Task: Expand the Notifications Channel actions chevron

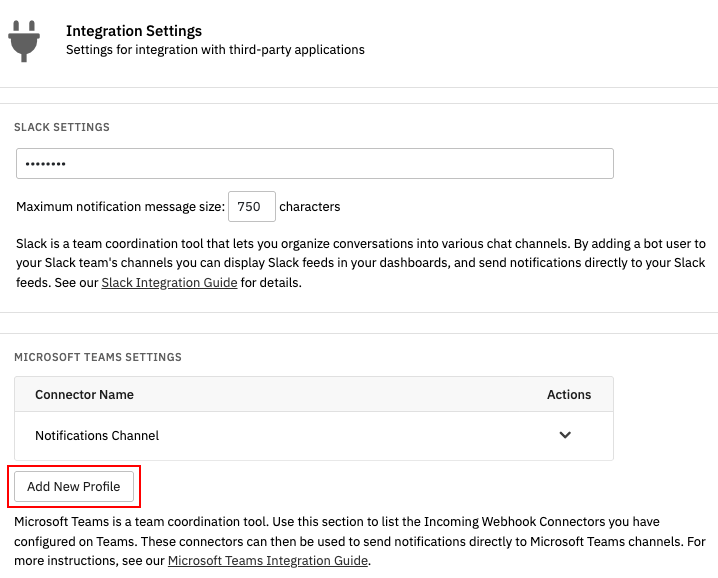Action: [x=565, y=435]
